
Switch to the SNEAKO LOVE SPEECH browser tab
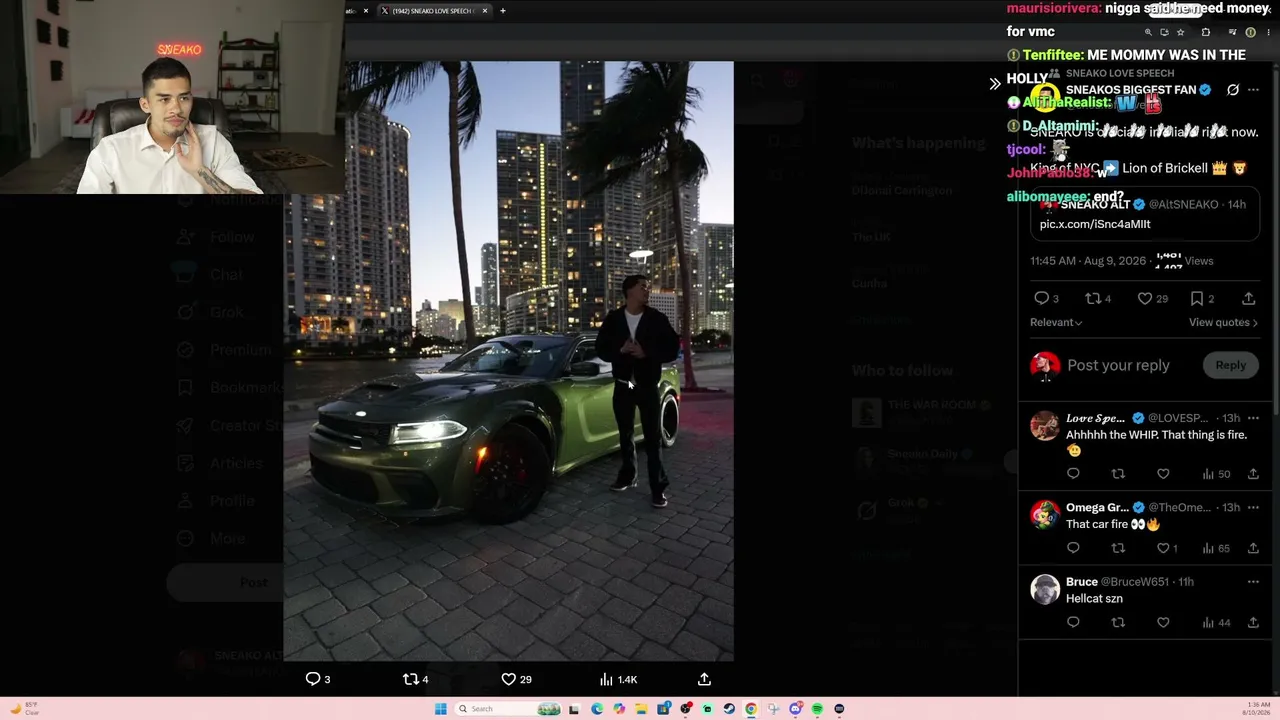click(x=432, y=11)
